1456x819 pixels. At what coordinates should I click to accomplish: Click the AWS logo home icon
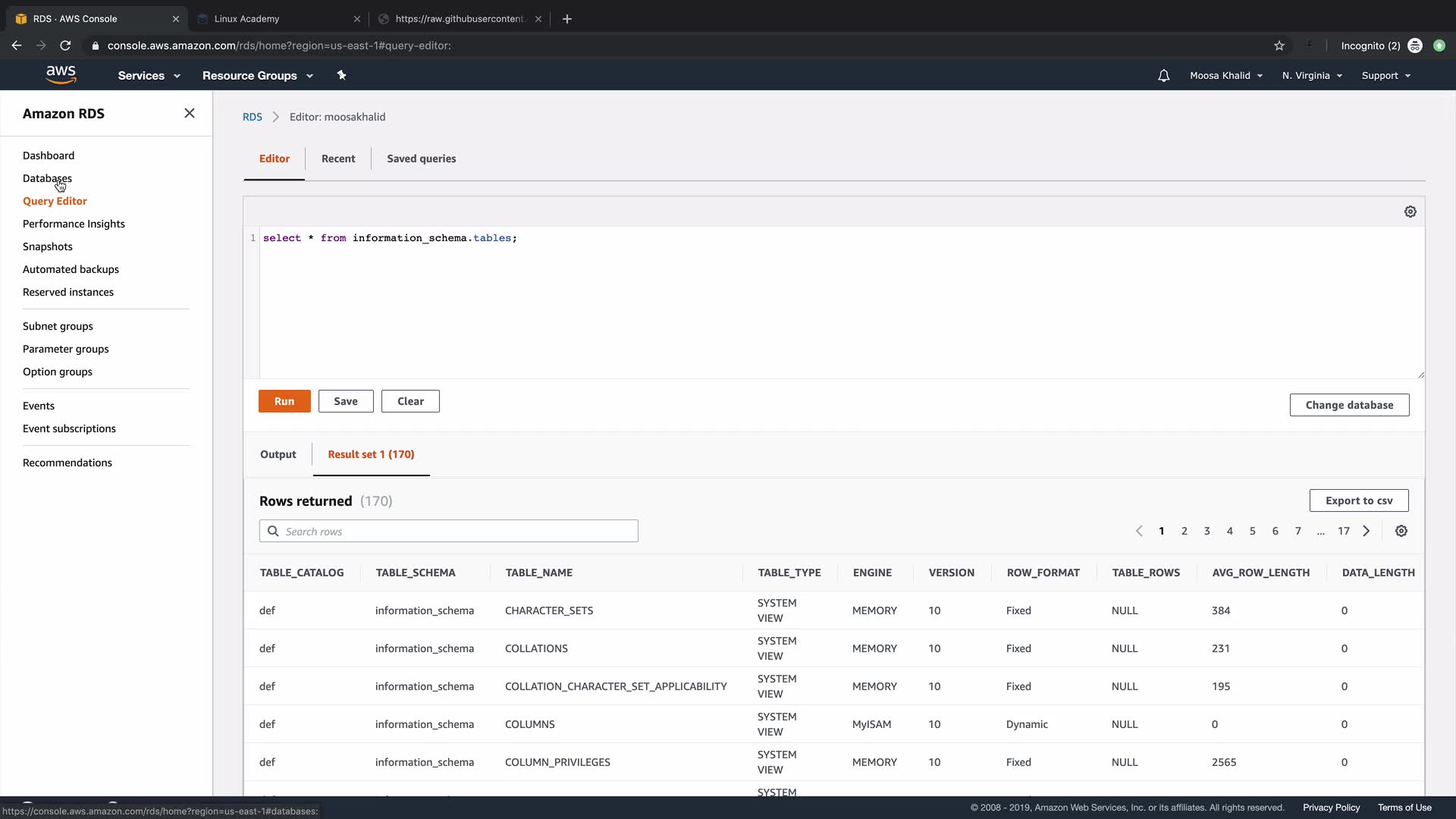[x=61, y=74]
